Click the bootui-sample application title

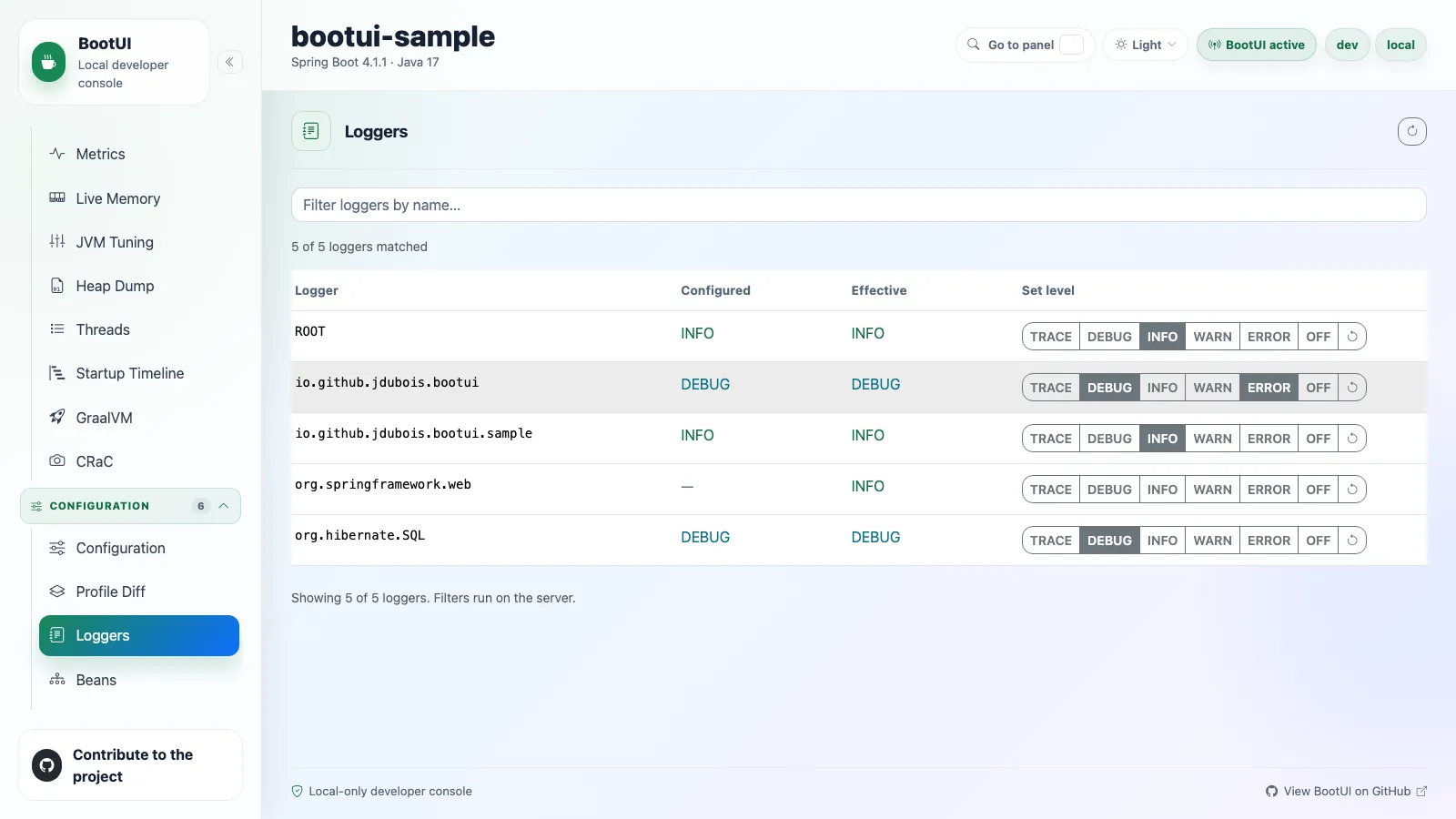tap(393, 36)
